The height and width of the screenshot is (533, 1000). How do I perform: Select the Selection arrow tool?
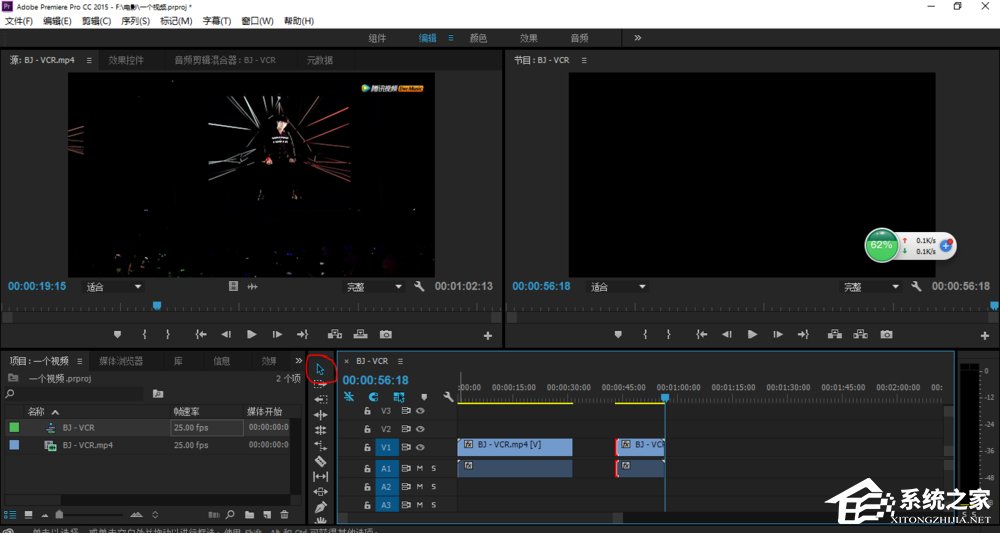point(320,369)
